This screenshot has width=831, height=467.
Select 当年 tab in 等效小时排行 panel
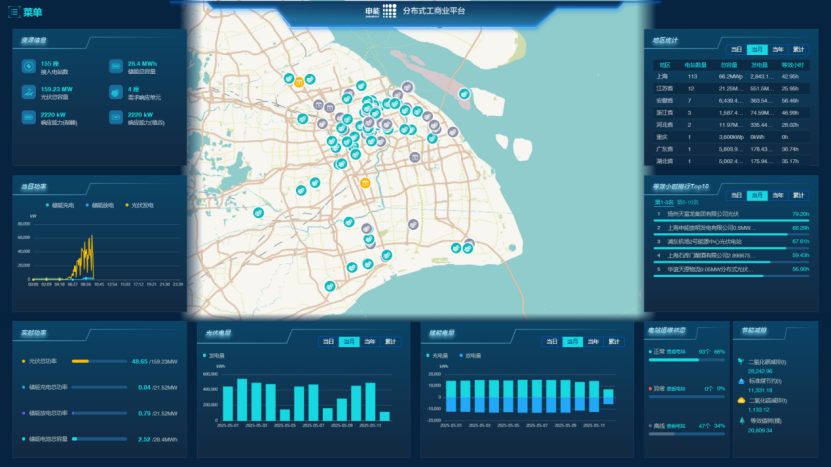778,195
